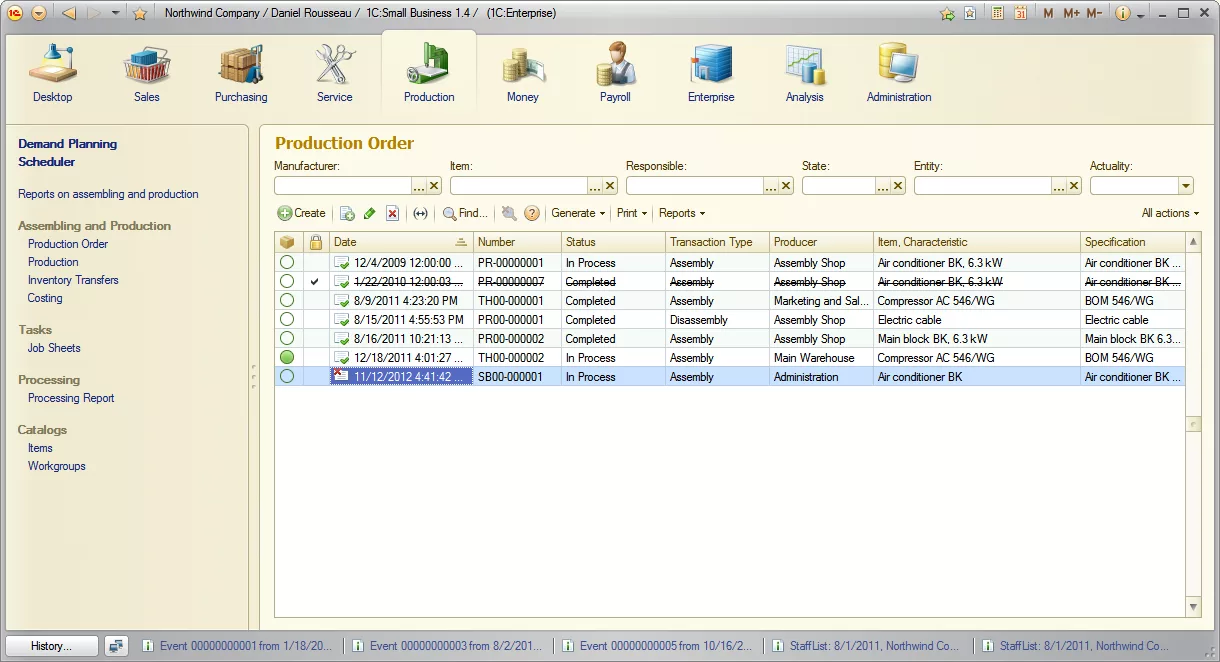Toggle the state circle in row PR-00000001

[288, 263]
